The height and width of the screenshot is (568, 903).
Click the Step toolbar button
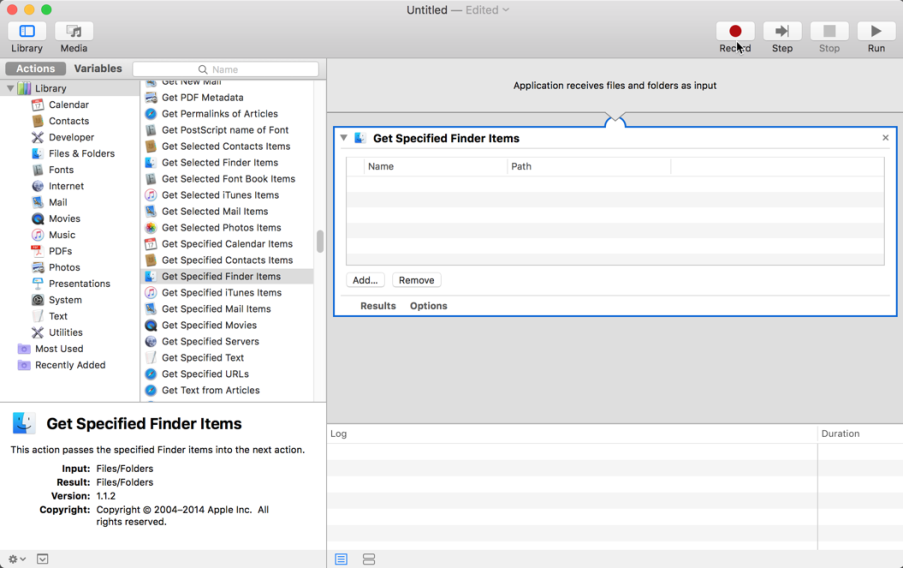point(782,31)
